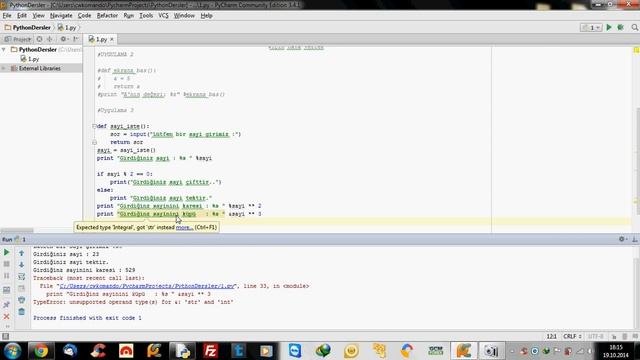
Task: Close the Run tool window red X
Action: click(x=7, y=316)
